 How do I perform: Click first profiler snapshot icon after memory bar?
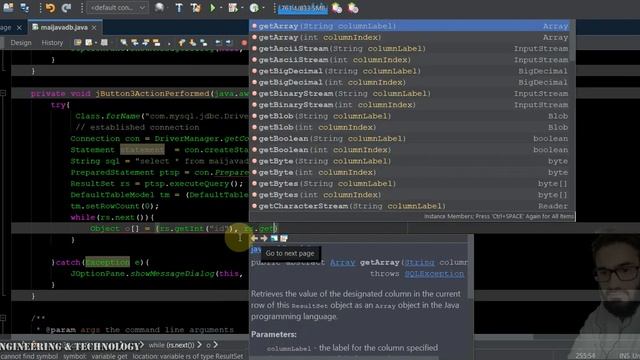coord(337,8)
